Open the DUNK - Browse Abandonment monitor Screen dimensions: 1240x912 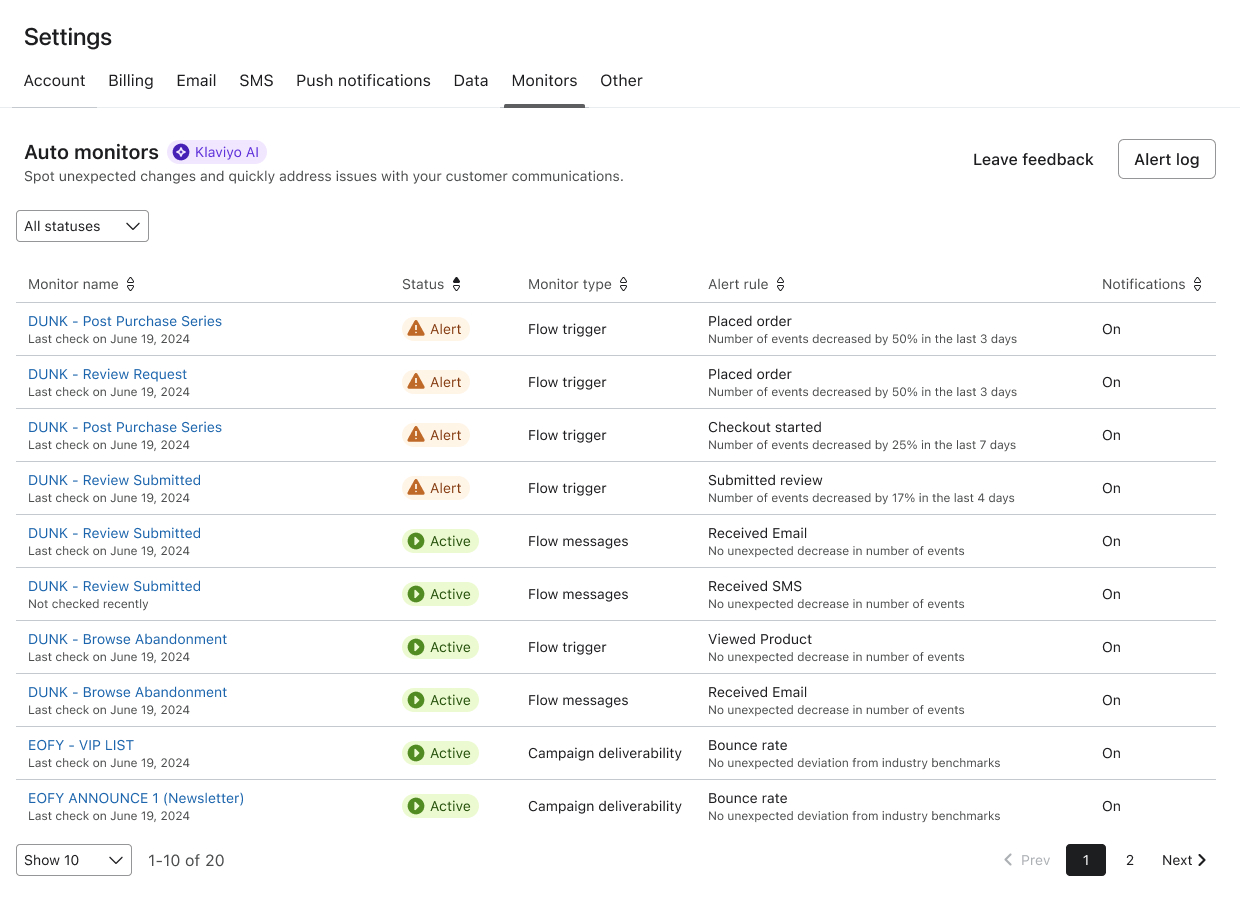tap(127, 639)
